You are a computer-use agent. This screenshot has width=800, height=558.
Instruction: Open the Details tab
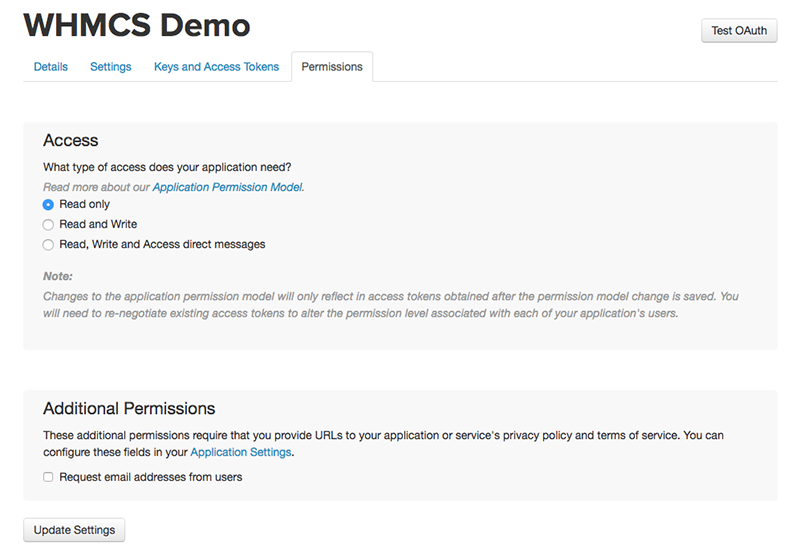(x=51, y=67)
